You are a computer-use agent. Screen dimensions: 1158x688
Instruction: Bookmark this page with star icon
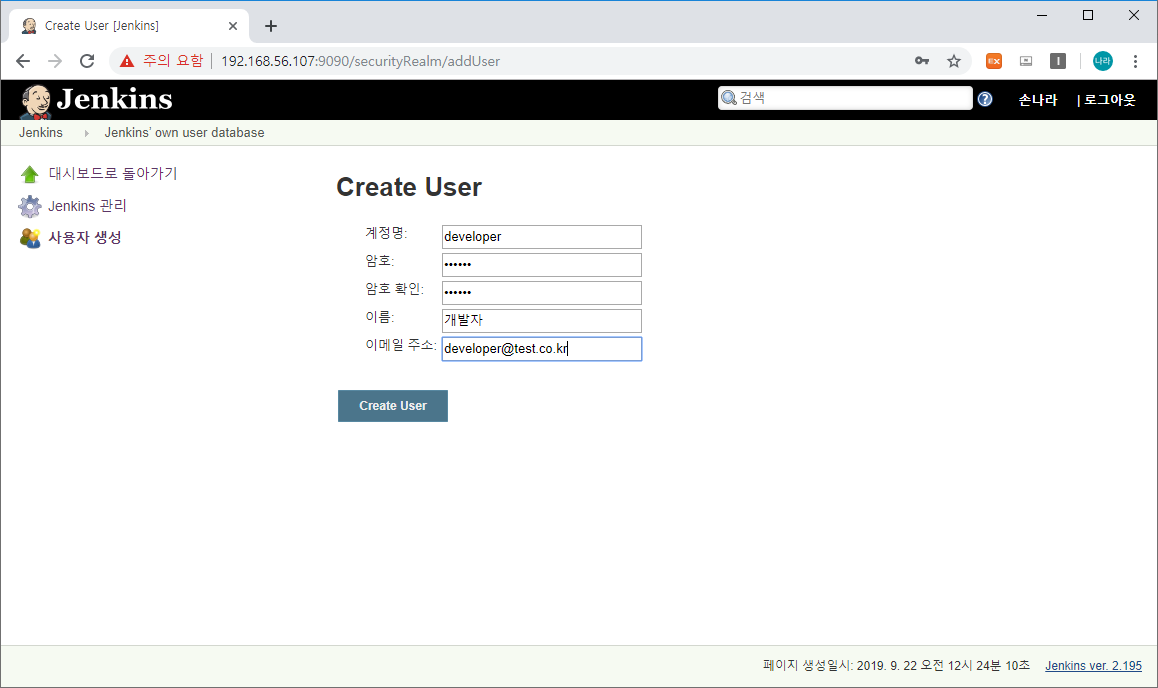pos(954,61)
